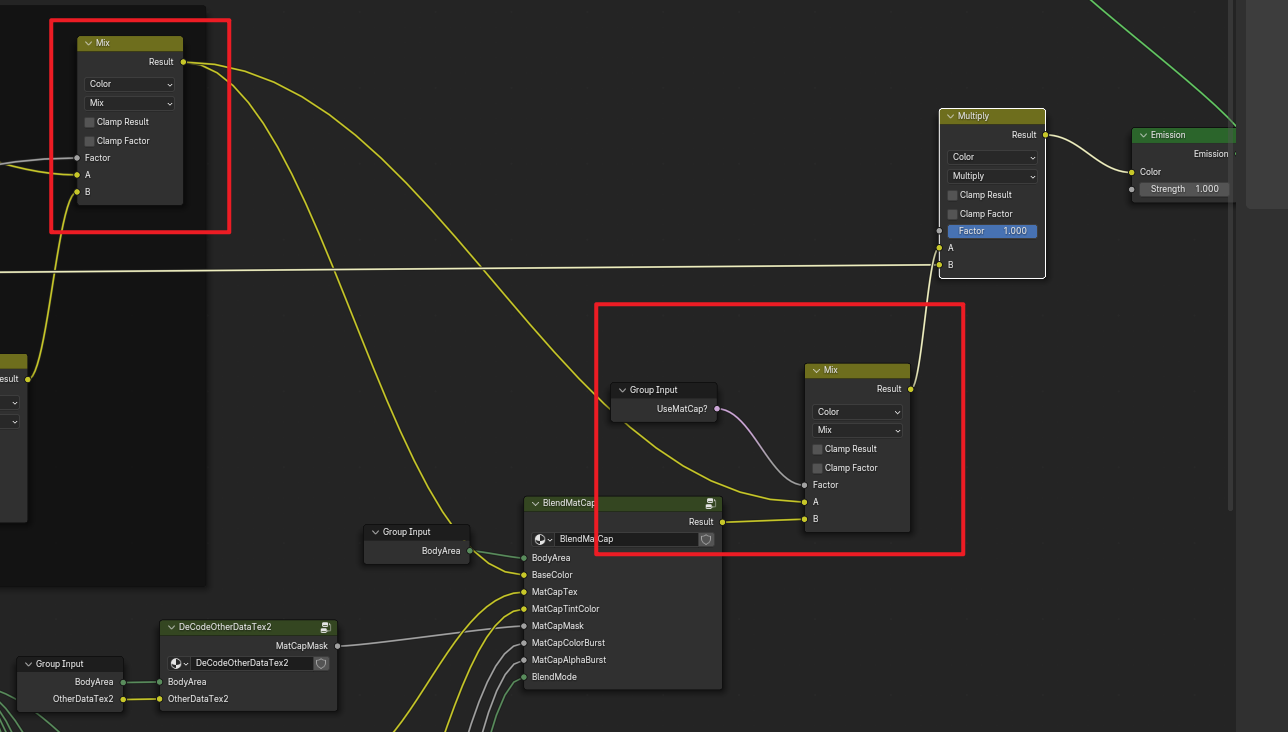Open the Color data type dropdown on Multiply node
This screenshot has height=732, width=1288.
point(992,157)
